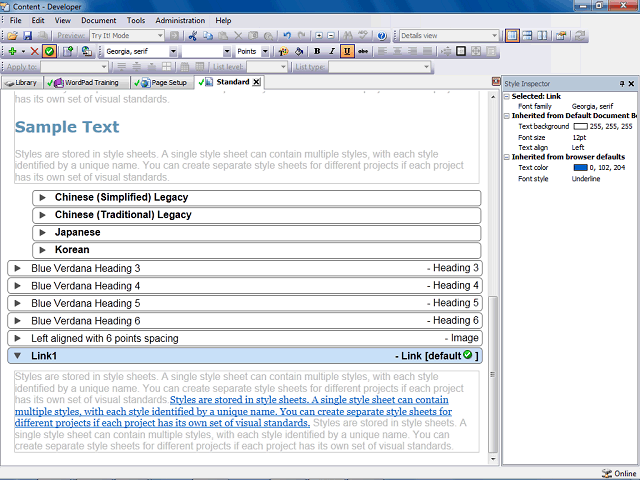Click the Copy icon in toolbar
640x480 pixels.
(x=208, y=36)
